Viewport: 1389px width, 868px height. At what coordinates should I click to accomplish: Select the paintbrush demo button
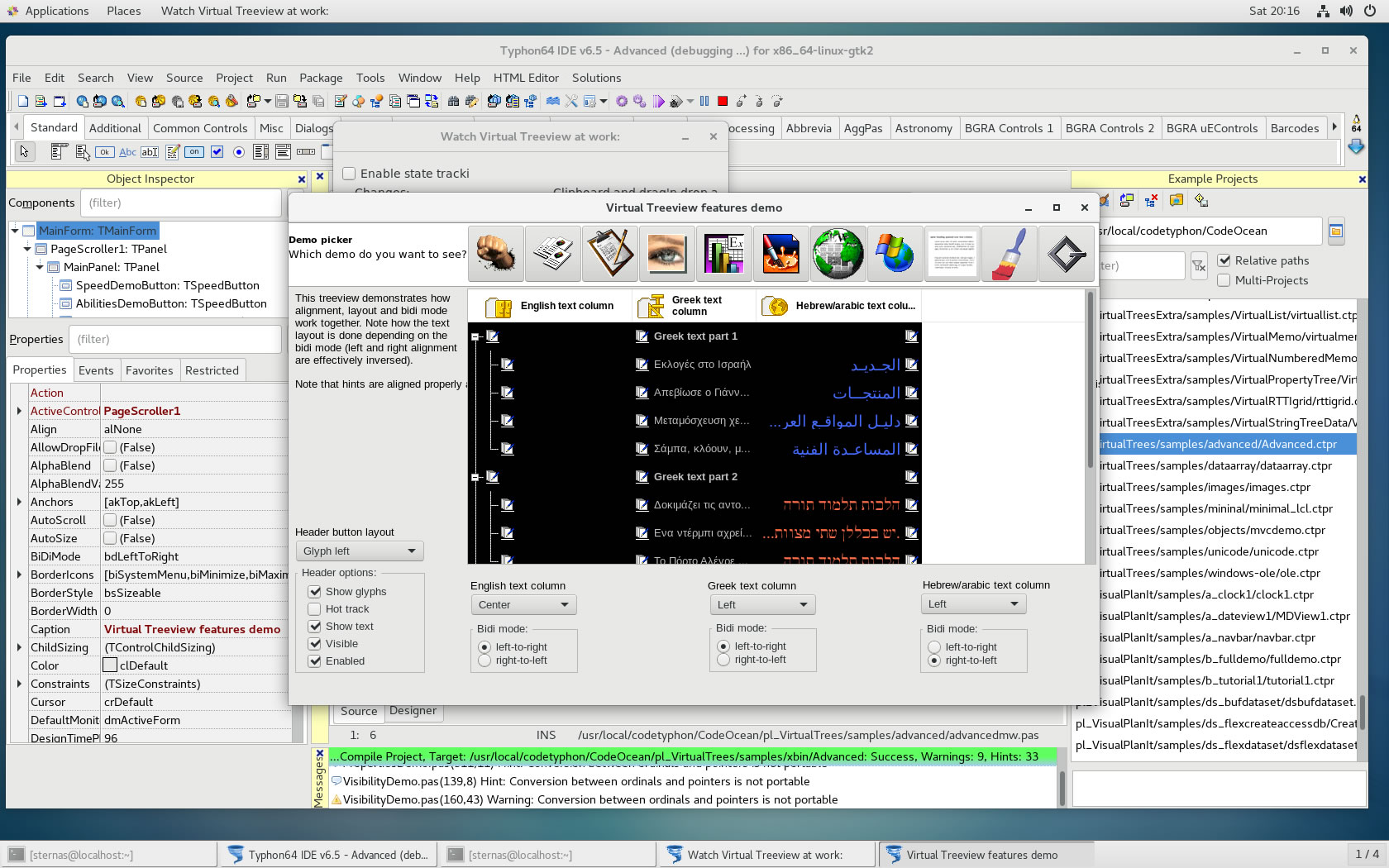tap(1010, 254)
